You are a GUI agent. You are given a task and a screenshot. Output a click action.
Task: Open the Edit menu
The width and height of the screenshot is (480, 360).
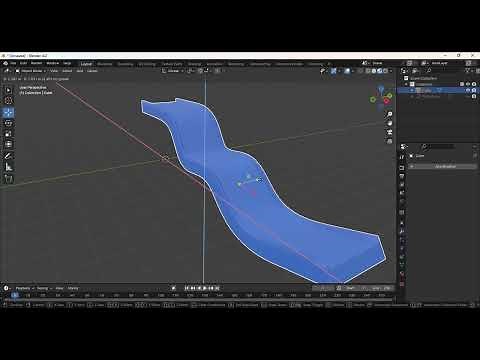[23, 63]
